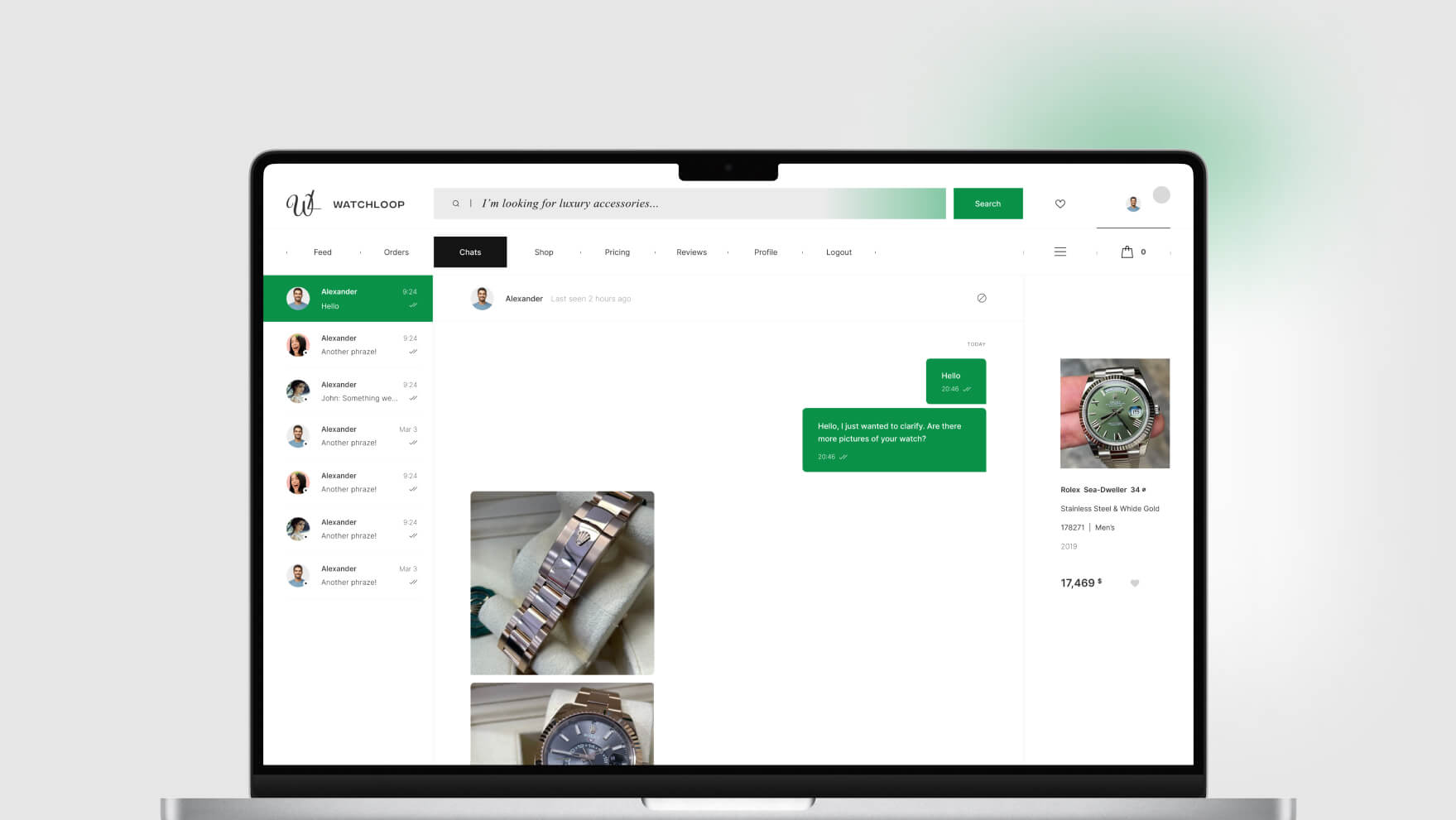
Task: Switch to the Chats tab
Action: point(470,252)
